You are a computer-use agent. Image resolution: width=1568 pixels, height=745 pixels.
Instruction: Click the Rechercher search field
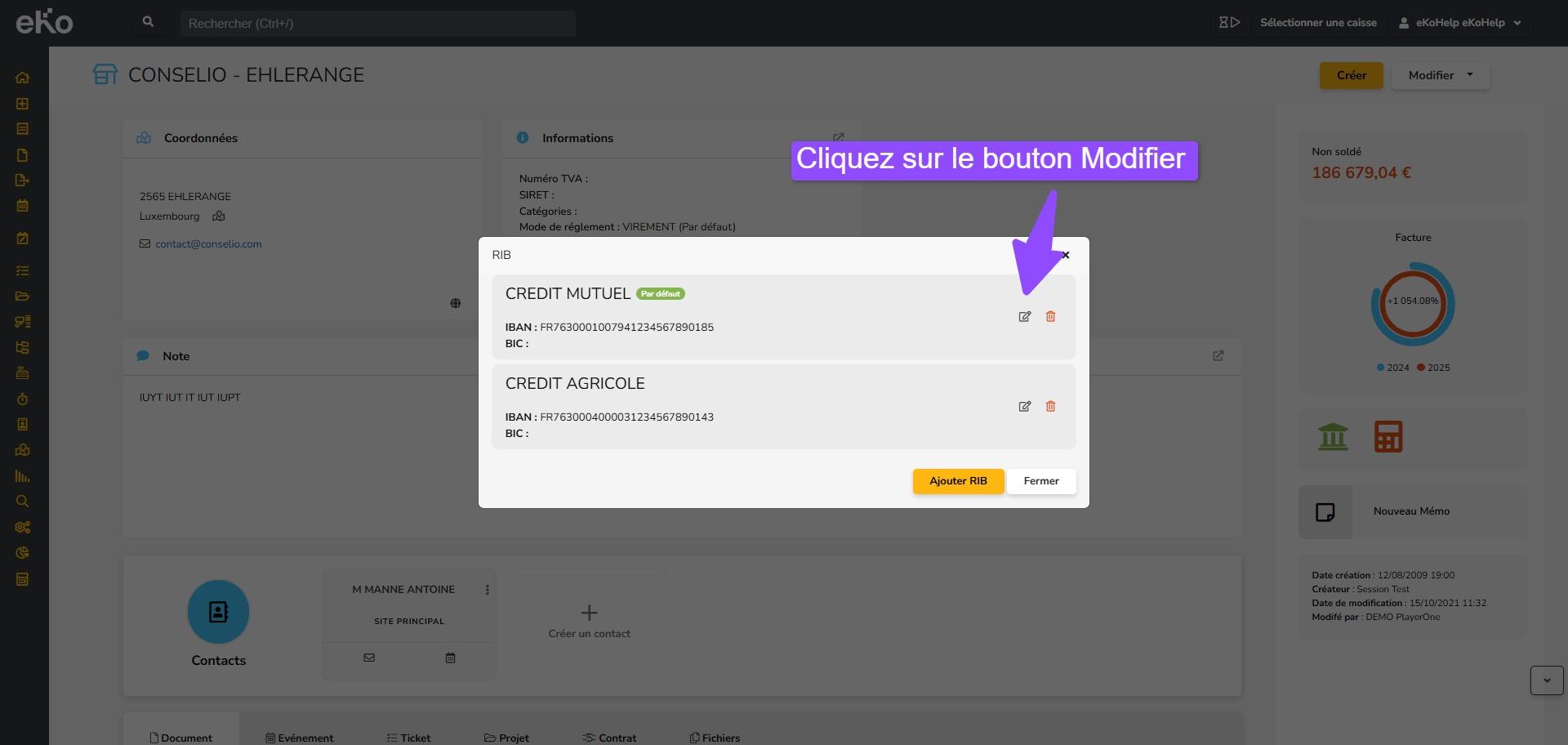tap(377, 24)
